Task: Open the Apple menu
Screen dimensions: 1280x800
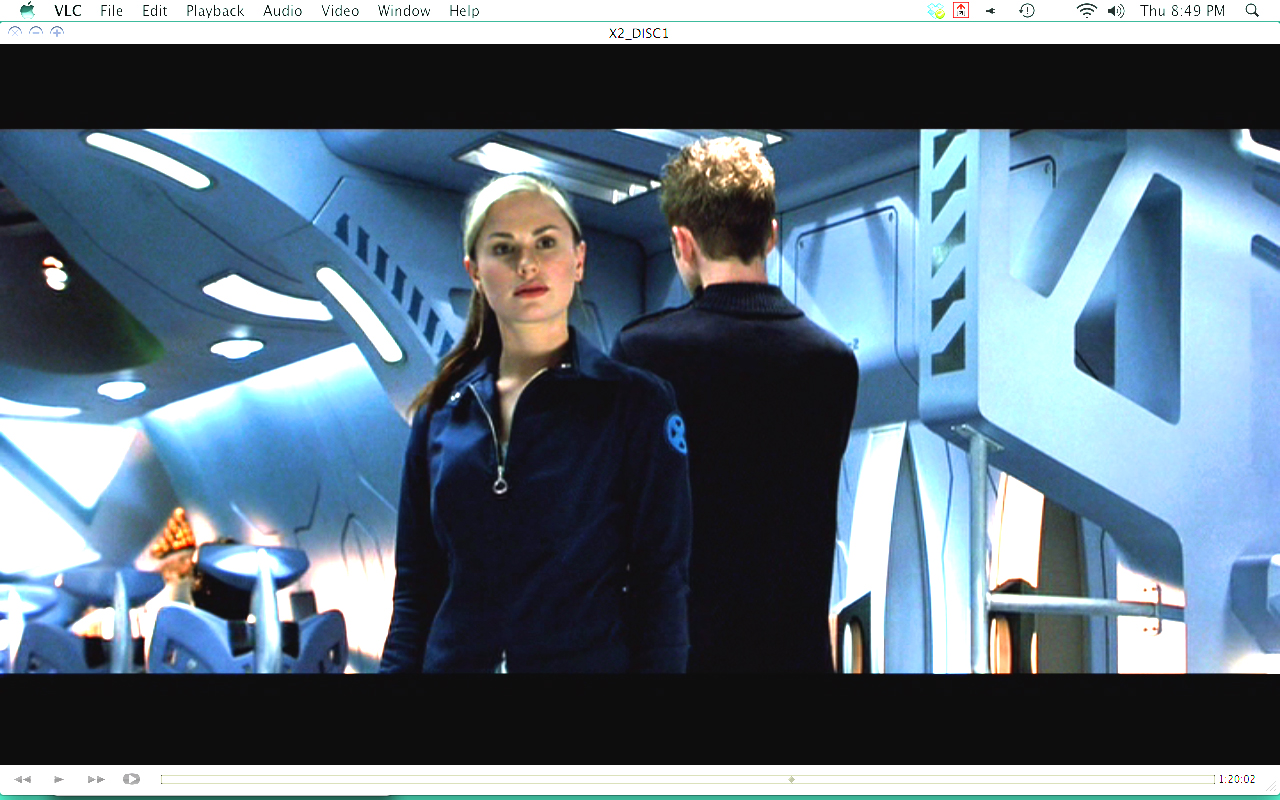Action: pyautogui.click(x=27, y=10)
